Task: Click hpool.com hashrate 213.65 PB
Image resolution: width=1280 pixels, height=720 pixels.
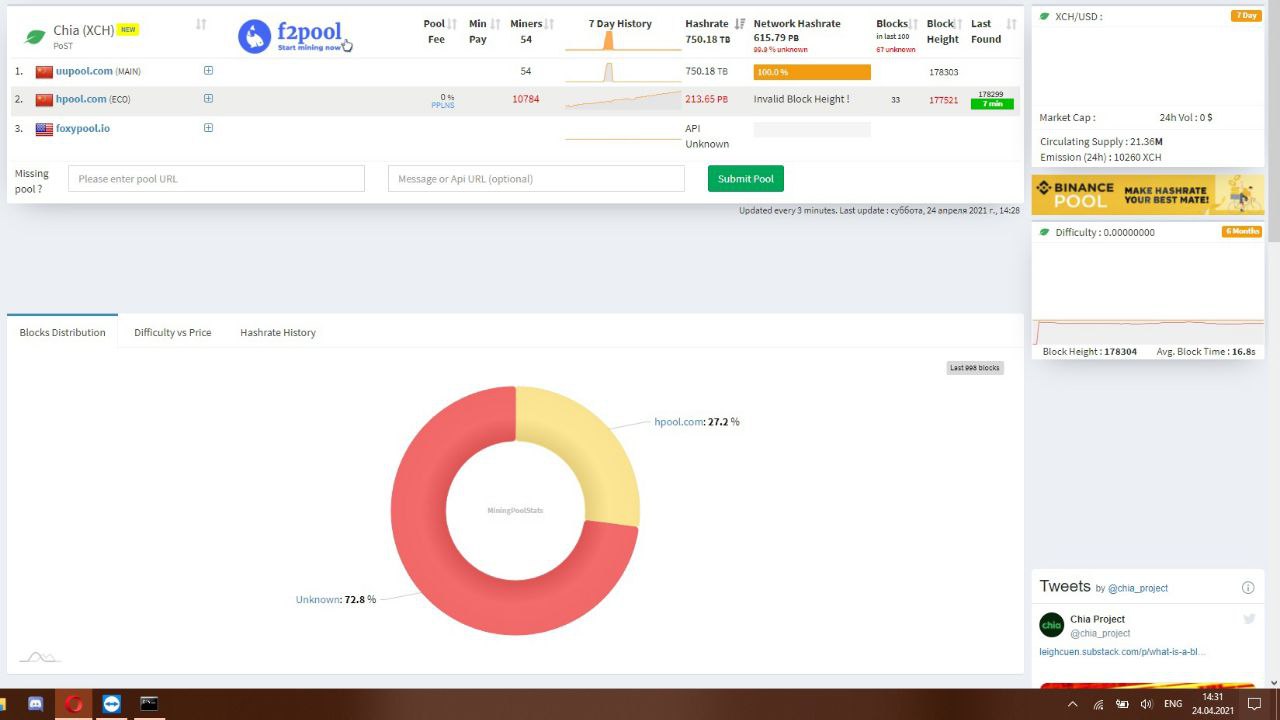Action: point(706,99)
